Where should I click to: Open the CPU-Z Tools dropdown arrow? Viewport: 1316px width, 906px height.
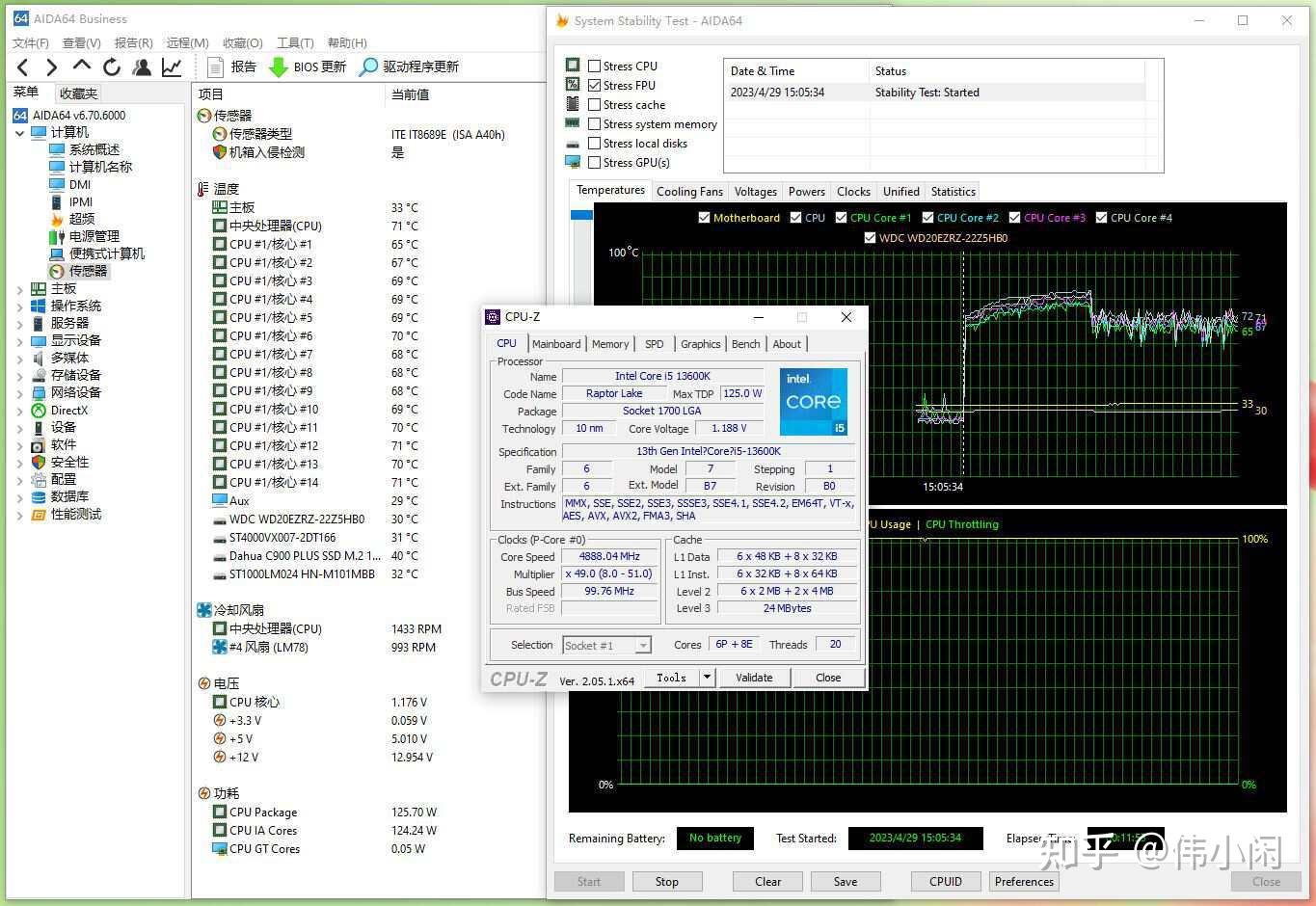(707, 678)
